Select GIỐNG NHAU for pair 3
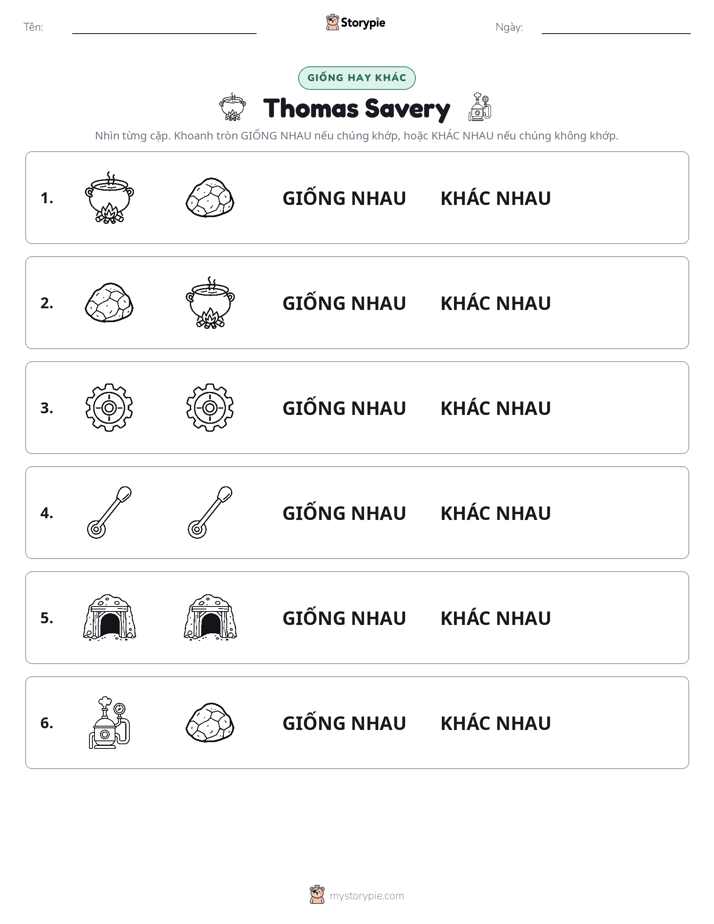Screen dimensions: 714x924 click(x=344, y=408)
